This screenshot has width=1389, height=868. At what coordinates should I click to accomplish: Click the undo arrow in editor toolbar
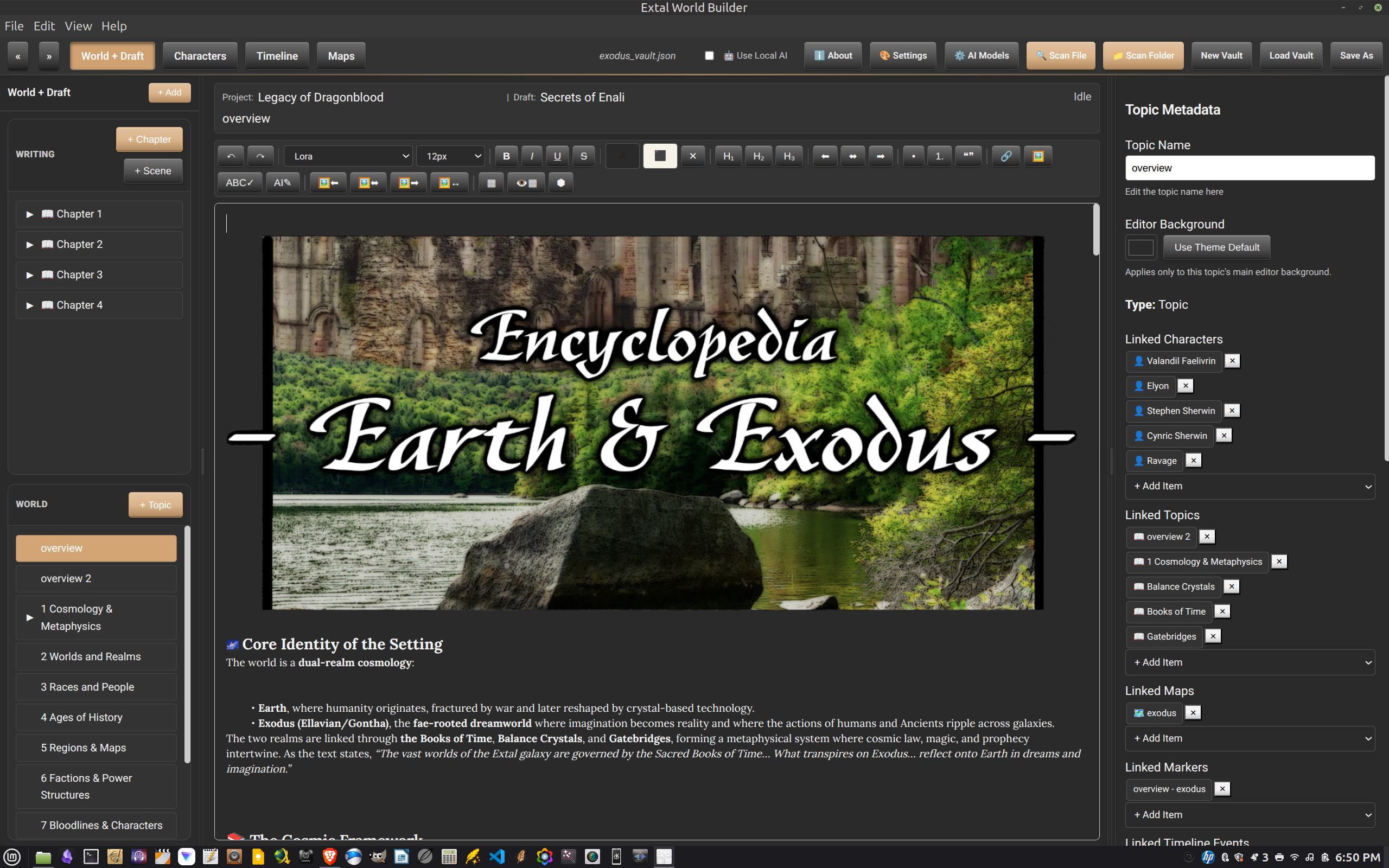tap(231, 156)
